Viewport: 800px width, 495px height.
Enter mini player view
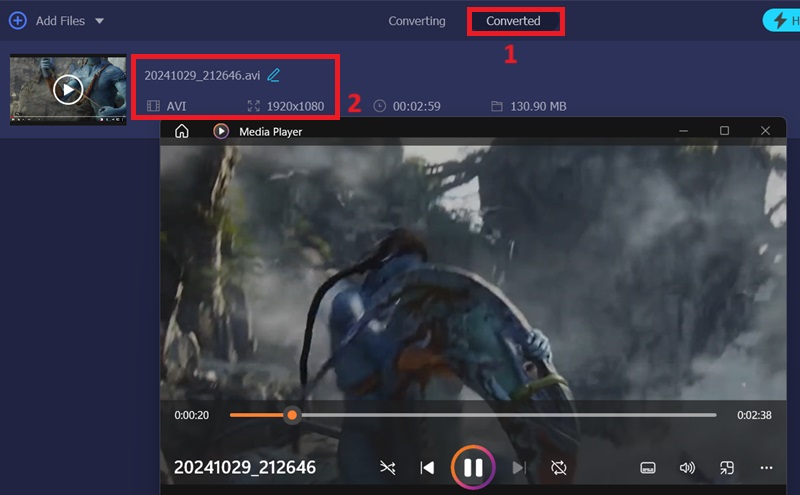(x=727, y=467)
